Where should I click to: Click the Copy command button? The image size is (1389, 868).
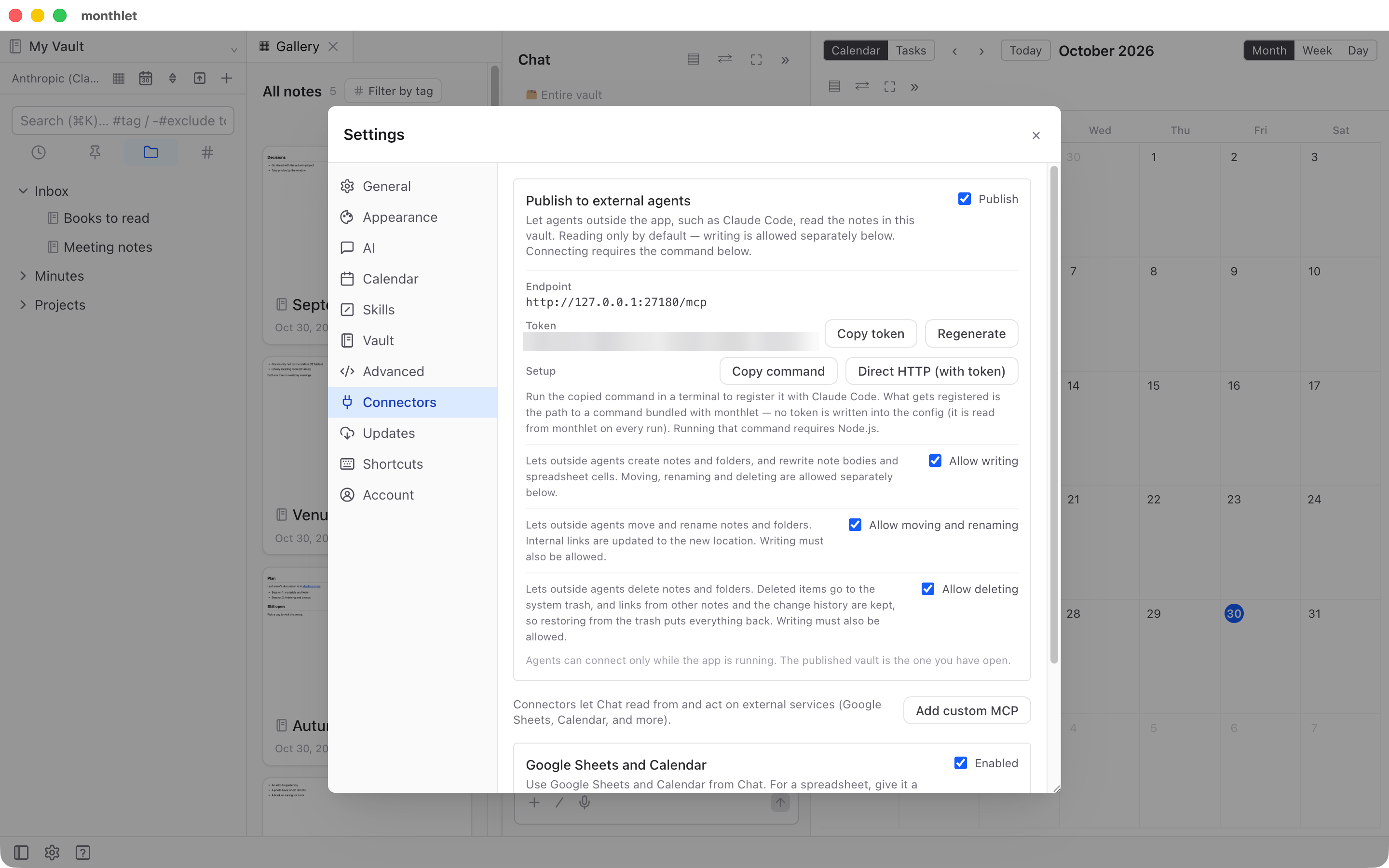[778, 371]
